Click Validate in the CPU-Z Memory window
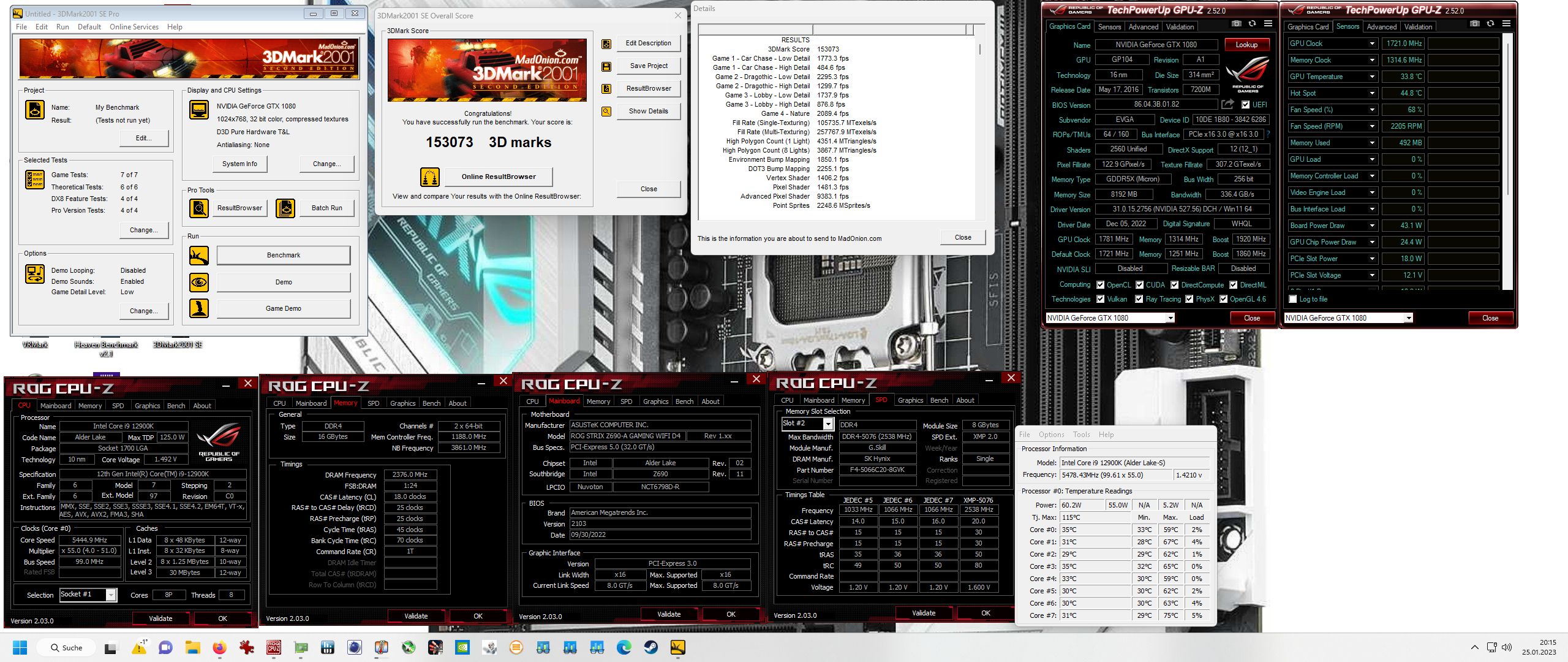 coord(416,616)
